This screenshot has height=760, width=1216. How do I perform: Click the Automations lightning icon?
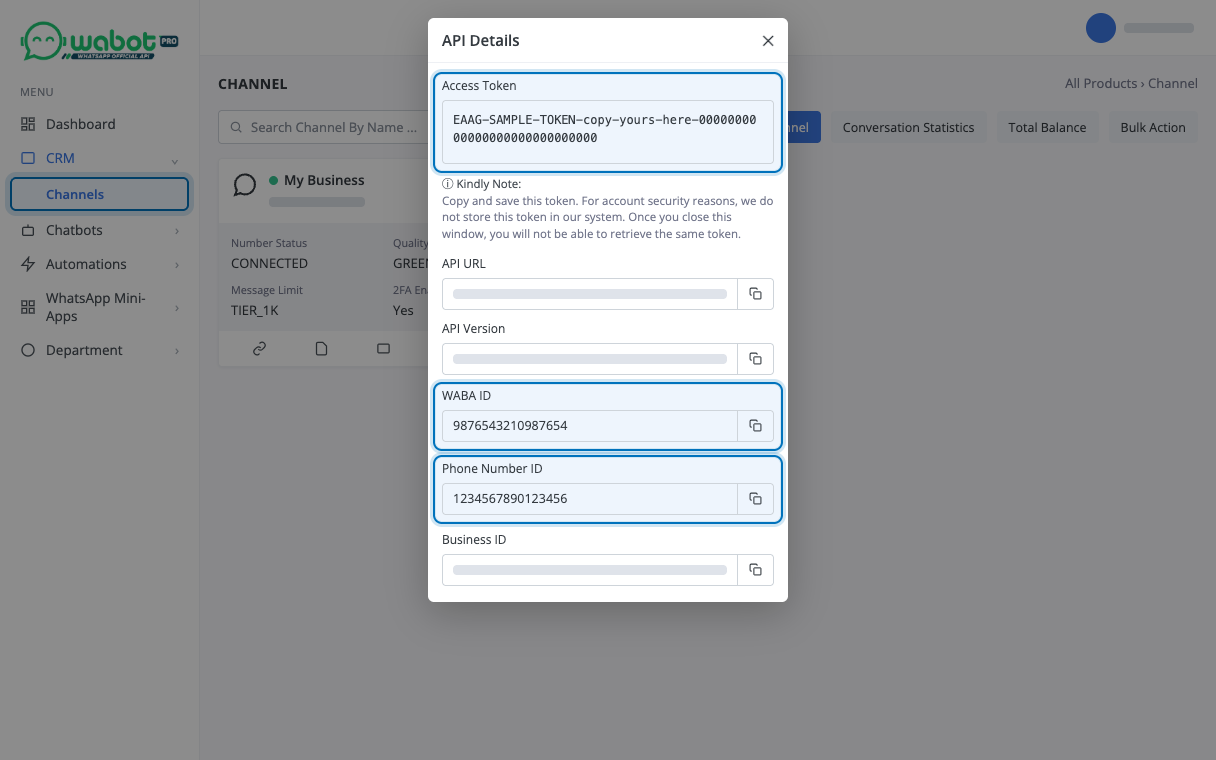tap(28, 264)
